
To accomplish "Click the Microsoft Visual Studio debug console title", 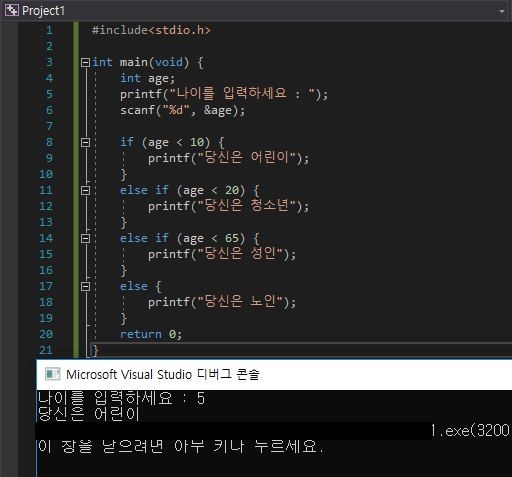I will point(163,374).
